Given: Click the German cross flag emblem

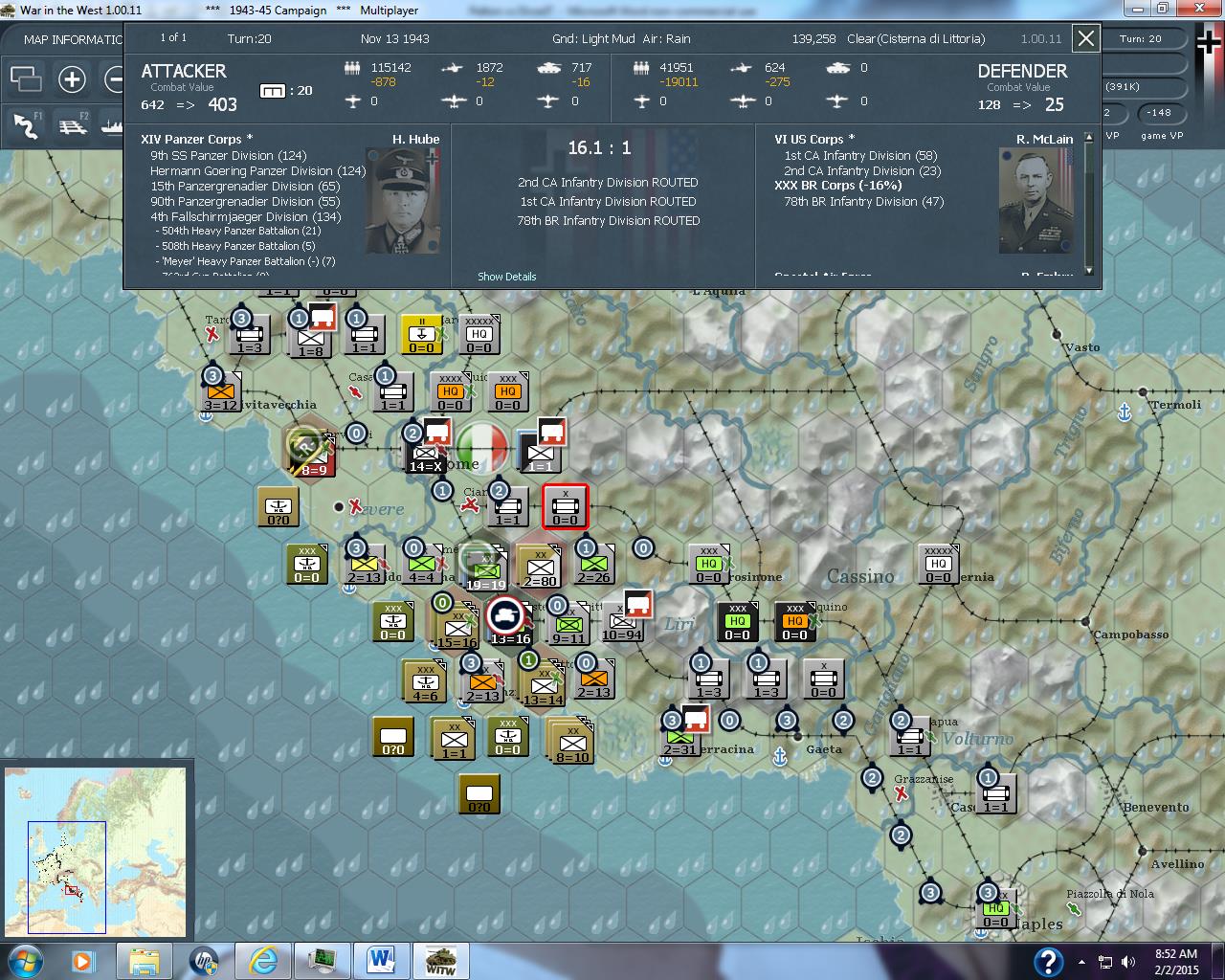Looking at the screenshot, I should tap(1209, 40).
